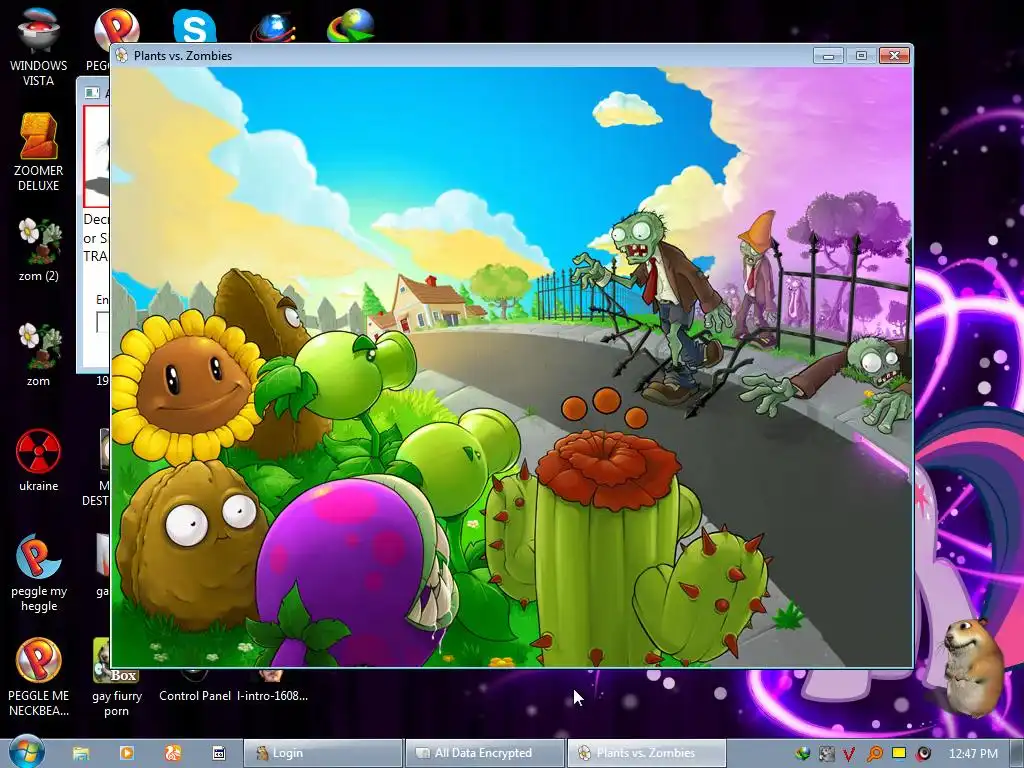
Task: Click the Plants vs. Zombies title bar icon
Action: [x=121, y=56]
